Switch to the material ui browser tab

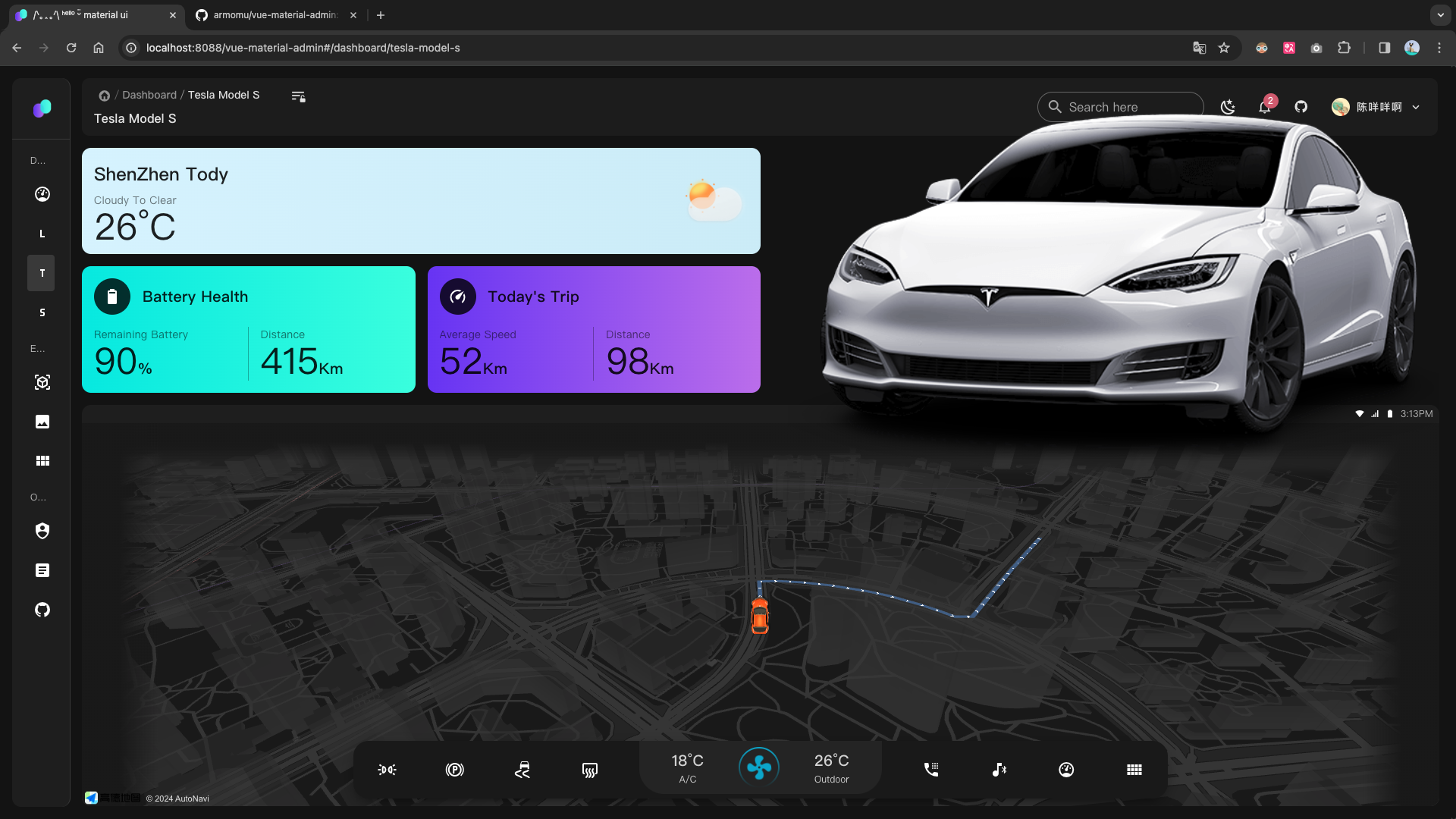[x=96, y=15]
